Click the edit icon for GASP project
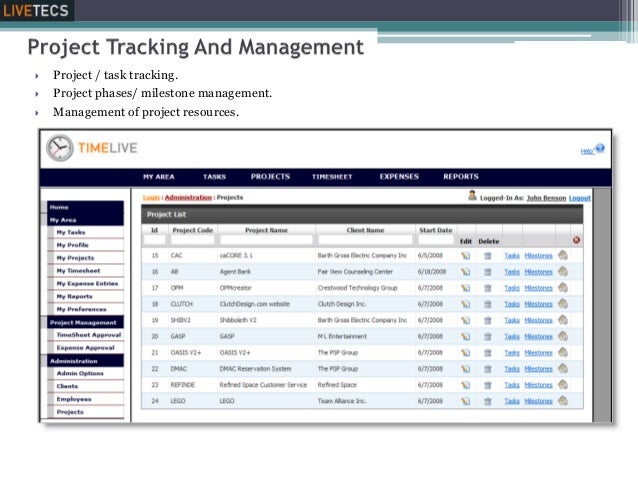 coord(465,336)
